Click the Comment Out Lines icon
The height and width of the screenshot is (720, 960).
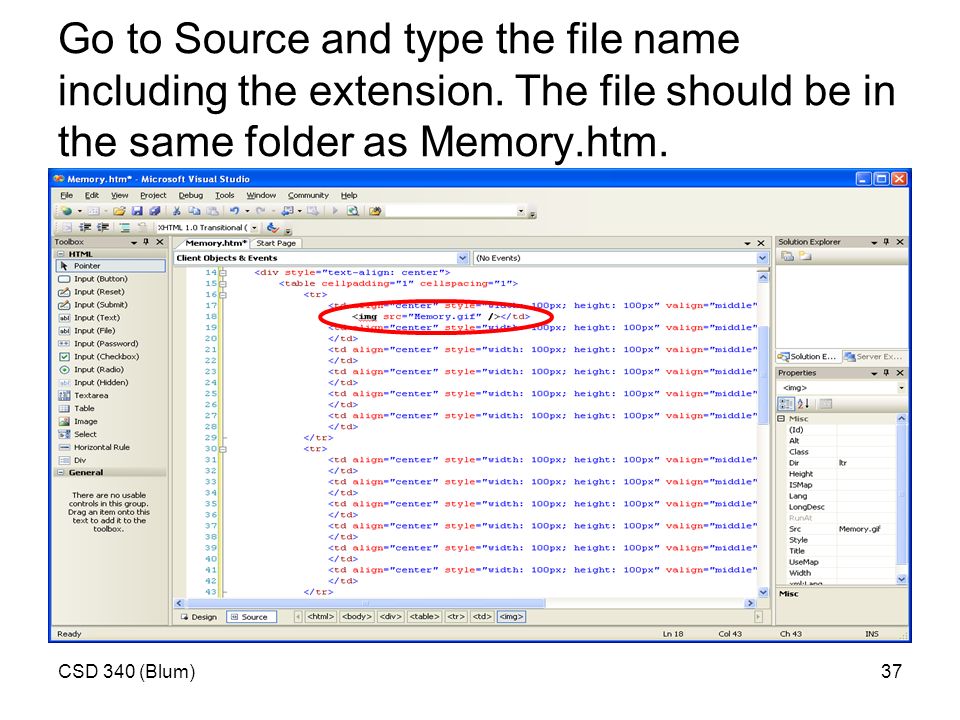[125, 228]
